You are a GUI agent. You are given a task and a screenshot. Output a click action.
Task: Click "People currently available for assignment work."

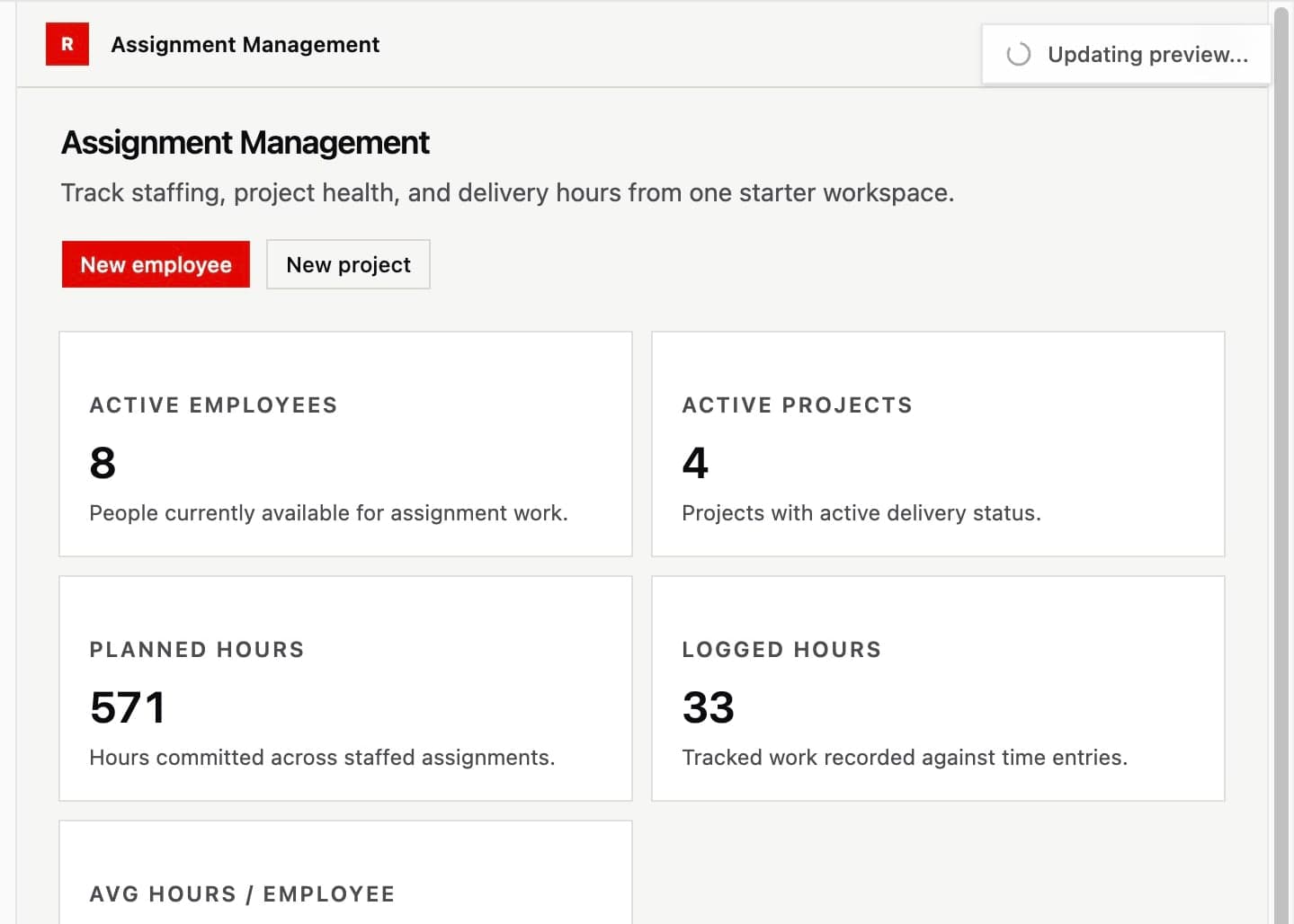click(x=328, y=513)
